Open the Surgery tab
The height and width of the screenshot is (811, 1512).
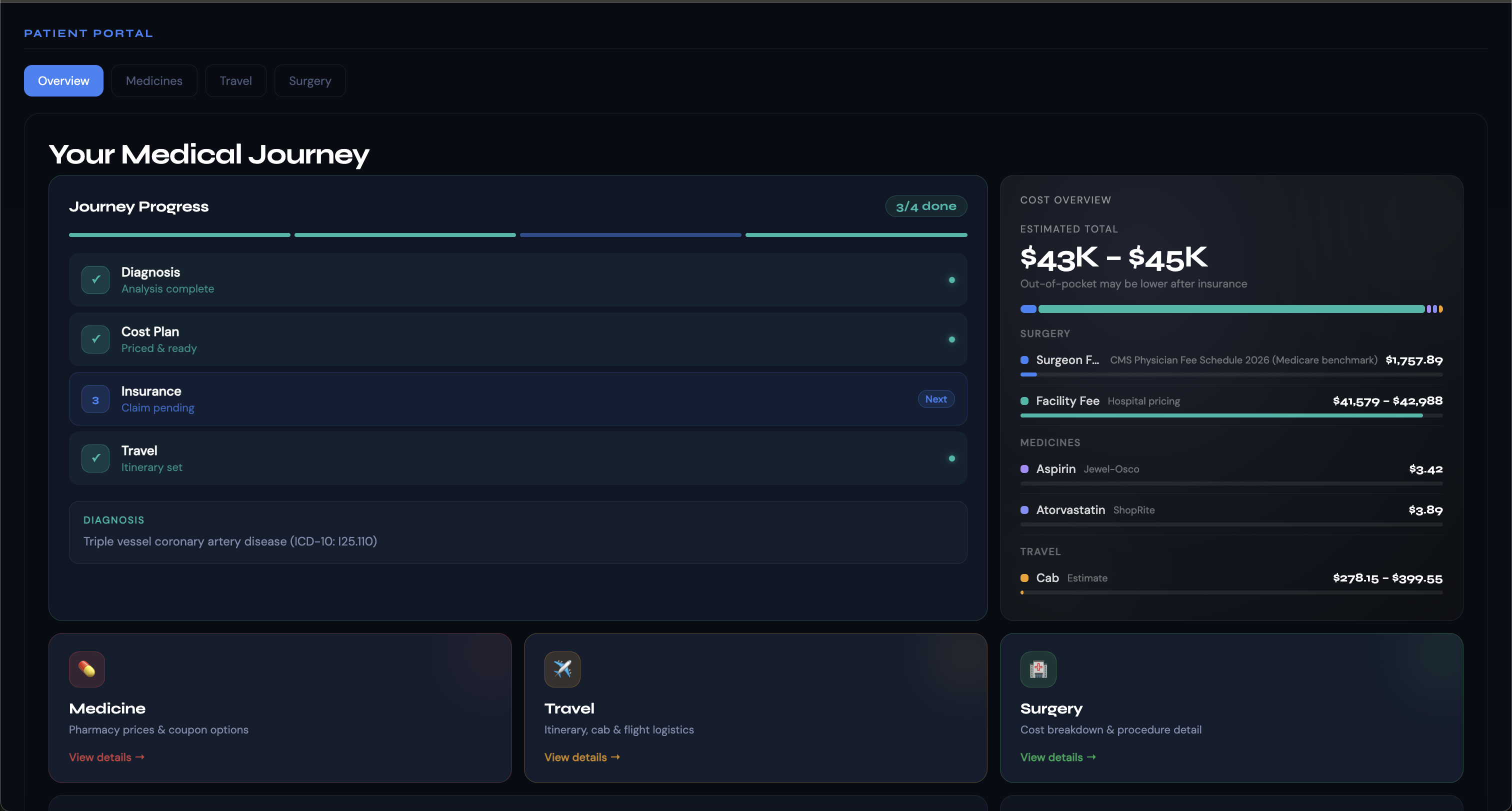click(x=309, y=81)
